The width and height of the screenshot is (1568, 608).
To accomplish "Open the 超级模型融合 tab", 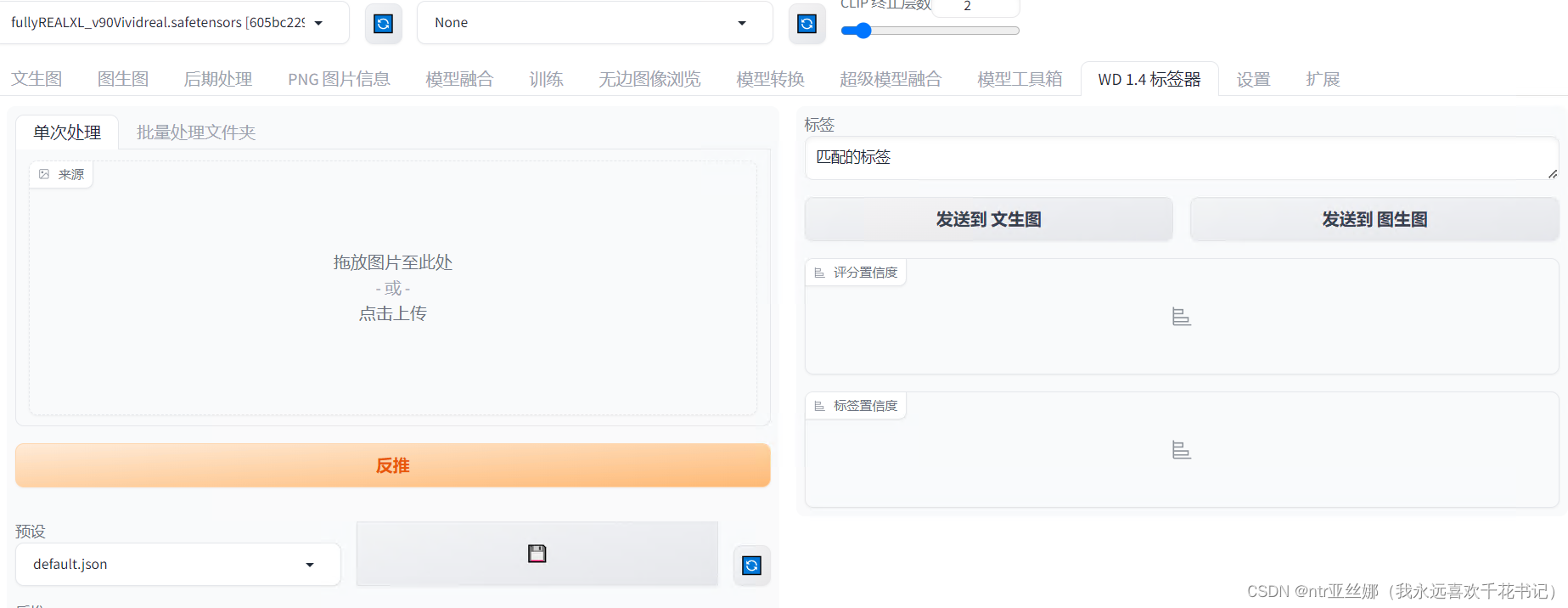I will 891,79.
